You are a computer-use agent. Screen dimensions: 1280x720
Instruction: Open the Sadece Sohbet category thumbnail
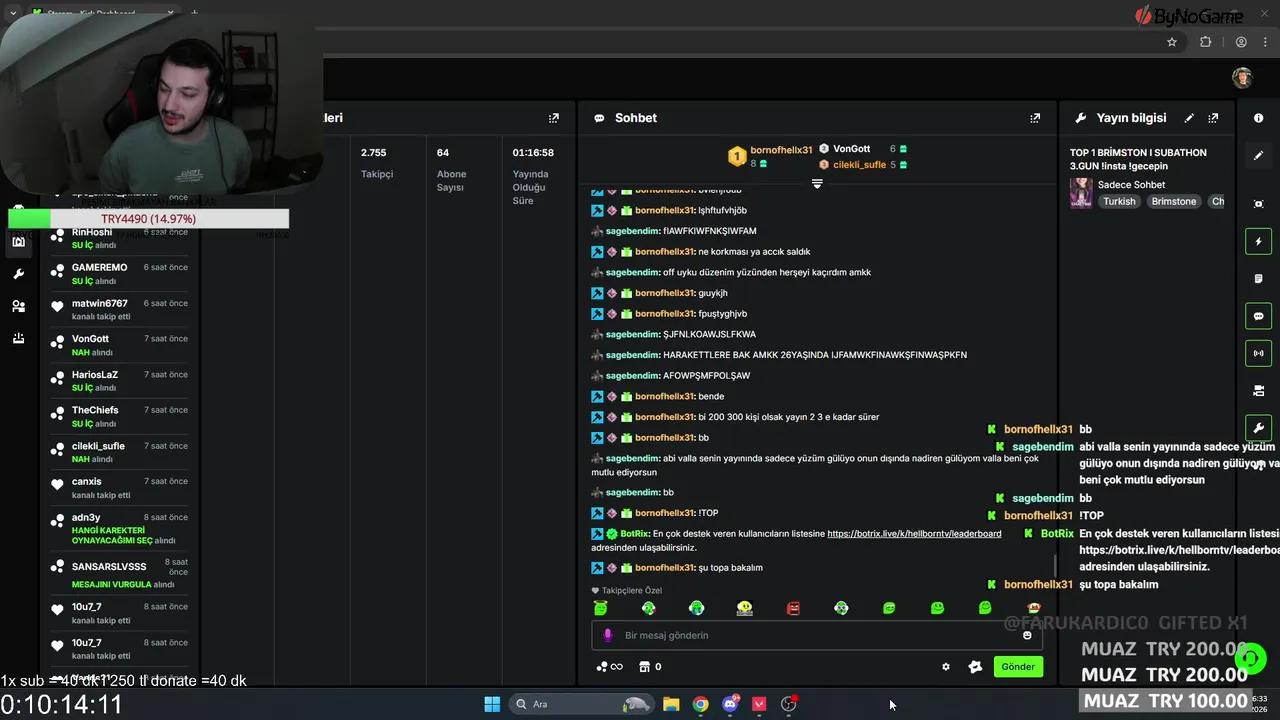[1081, 193]
